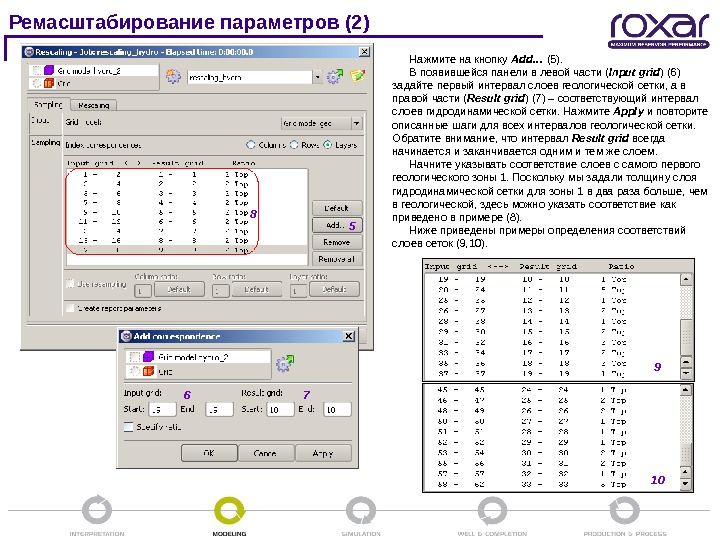The width and height of the screenshot is (720, 540).
Task: Click red Grid icon in Add correspondence
Action: pos(148,371)
